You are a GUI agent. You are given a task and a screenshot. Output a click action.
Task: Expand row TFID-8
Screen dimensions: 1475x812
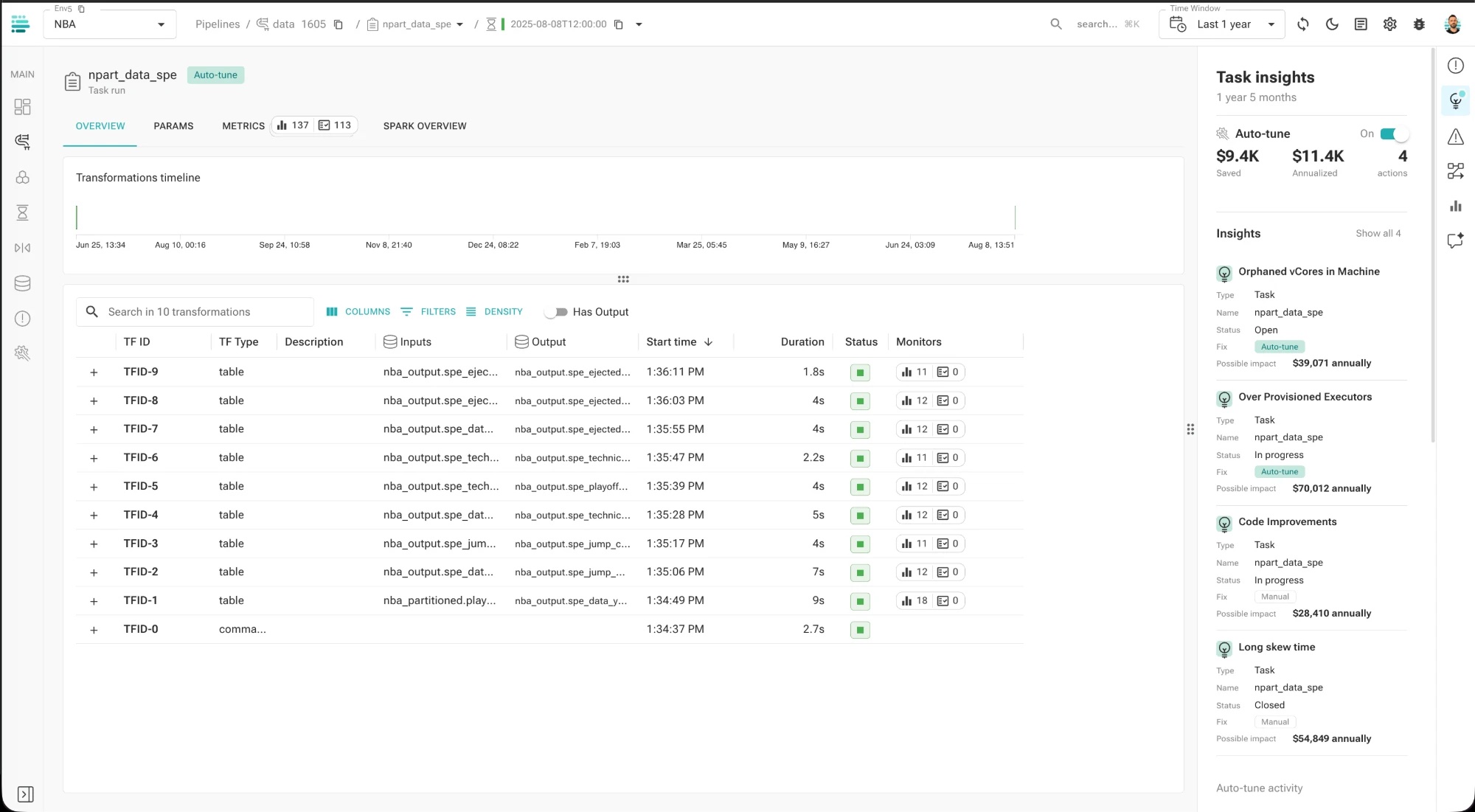coord(94,401)
